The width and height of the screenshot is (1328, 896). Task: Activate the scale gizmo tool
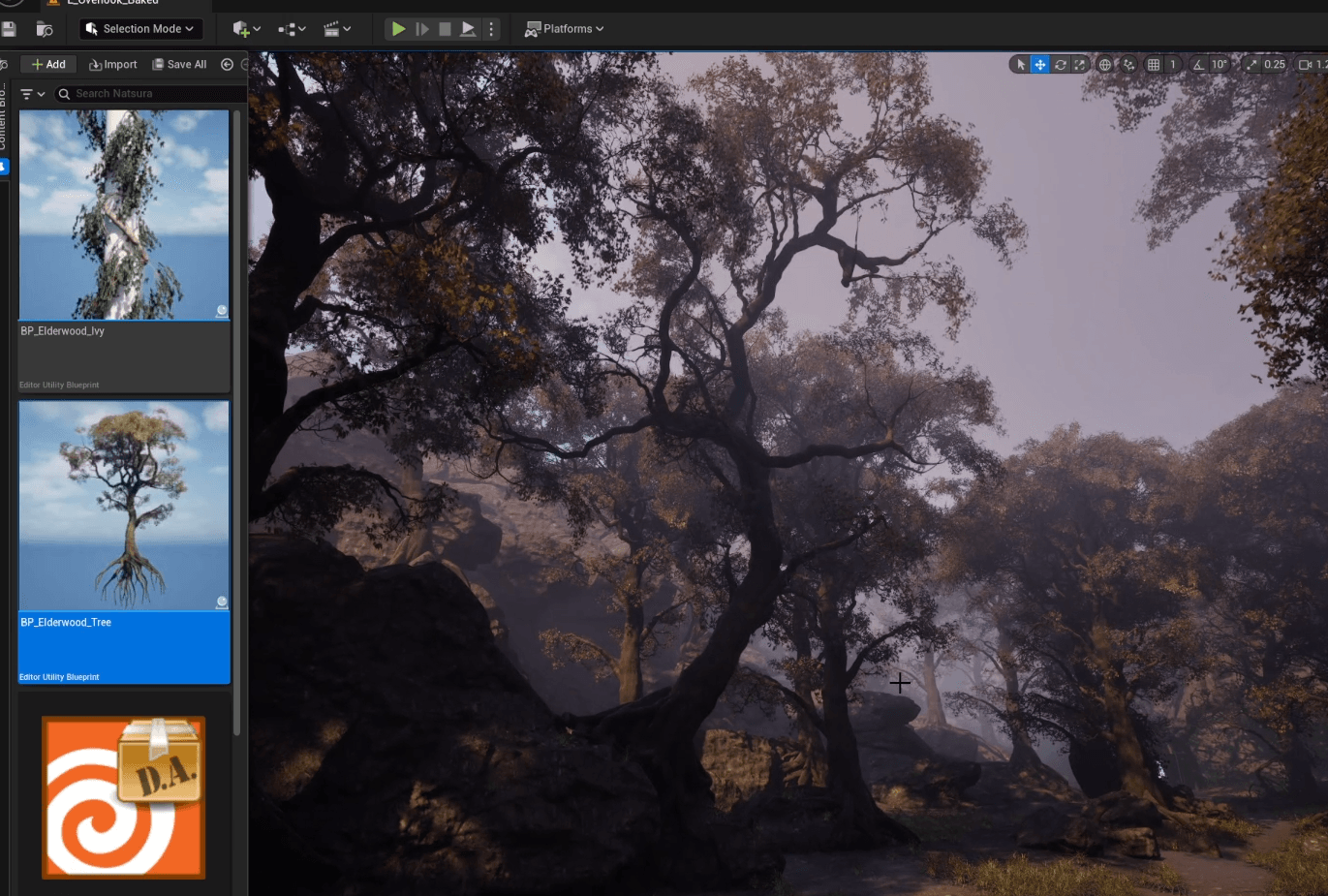pos(1079,65)
